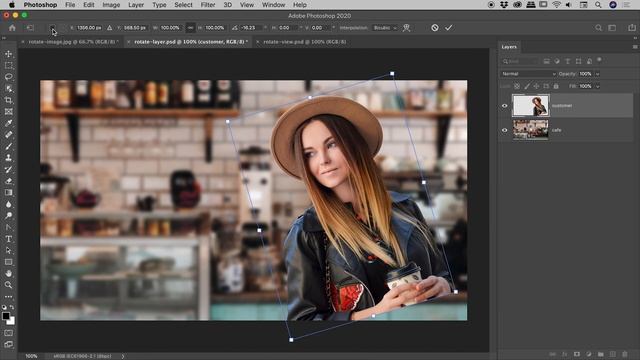The image size is (640, 360).
Task: Select the Blur tool
Action: click(x=8, y=204)
